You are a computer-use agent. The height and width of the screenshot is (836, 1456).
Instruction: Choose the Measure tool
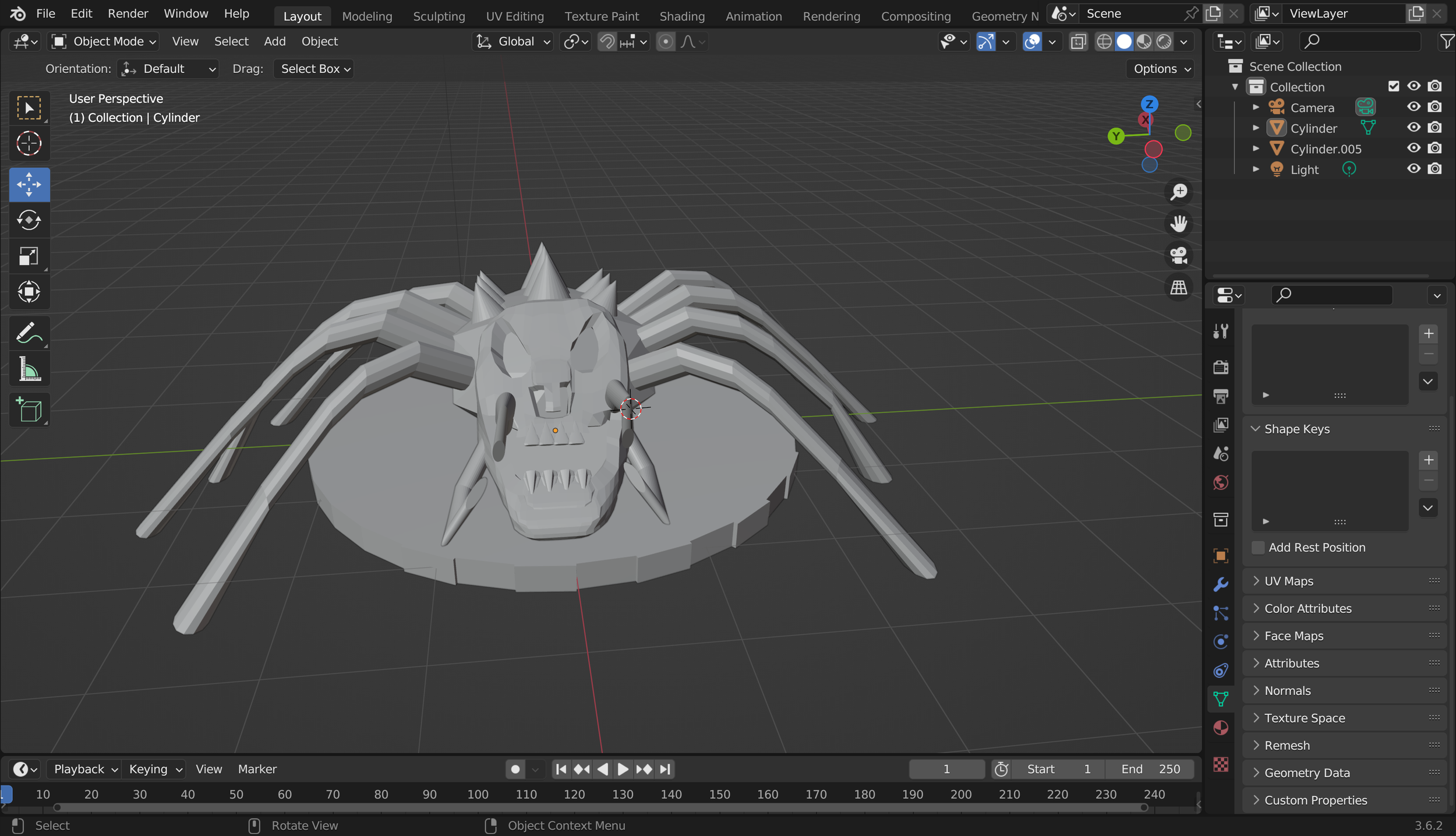pos(29,369)
